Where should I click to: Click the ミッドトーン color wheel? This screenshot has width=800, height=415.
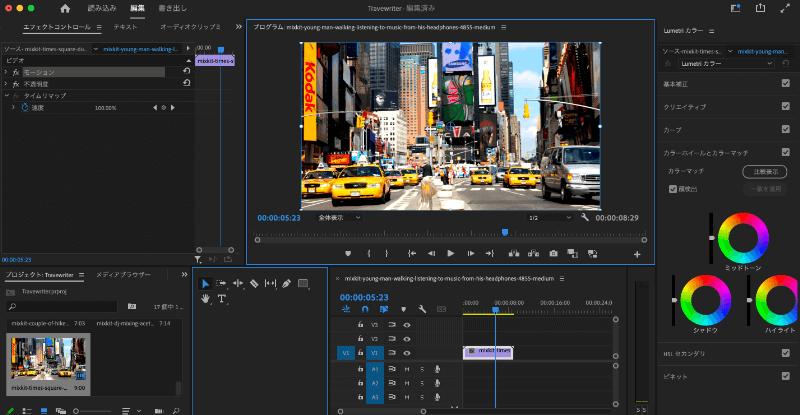tap(741, 237)
